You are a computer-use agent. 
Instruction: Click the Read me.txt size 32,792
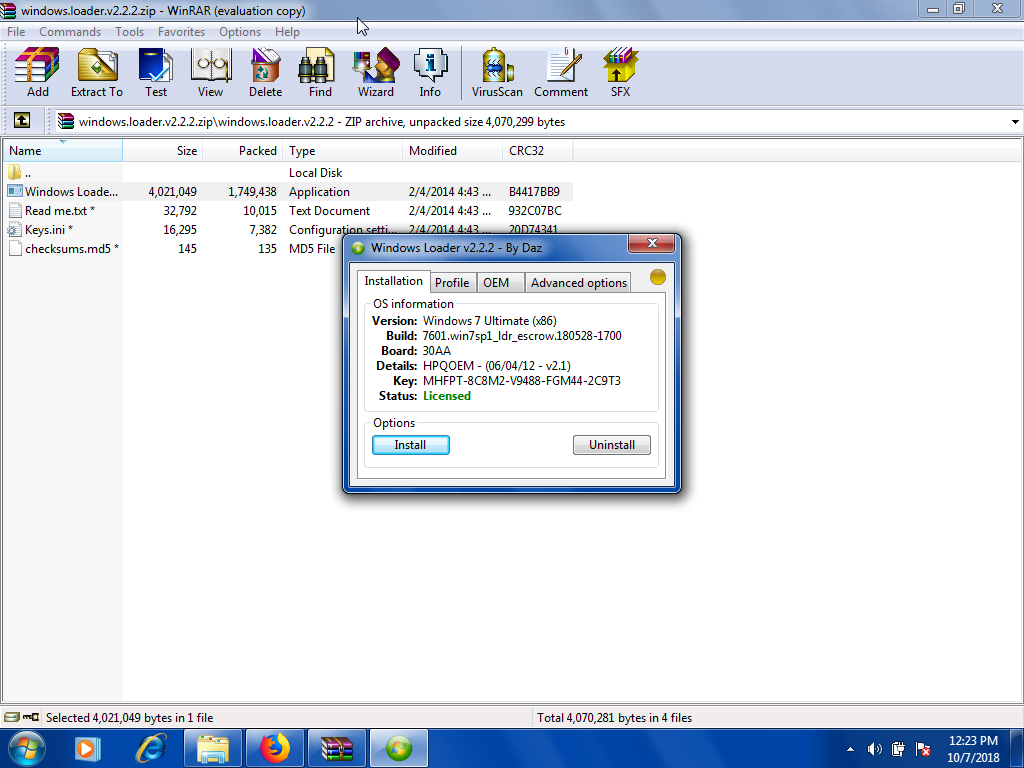tap(180, 210)
